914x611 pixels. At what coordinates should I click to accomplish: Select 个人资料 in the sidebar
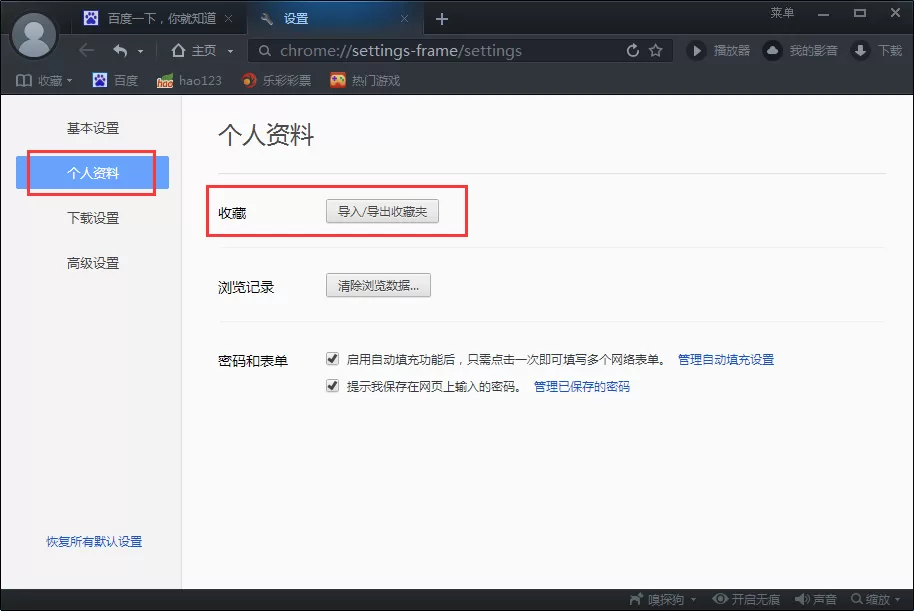click(93, 173)
